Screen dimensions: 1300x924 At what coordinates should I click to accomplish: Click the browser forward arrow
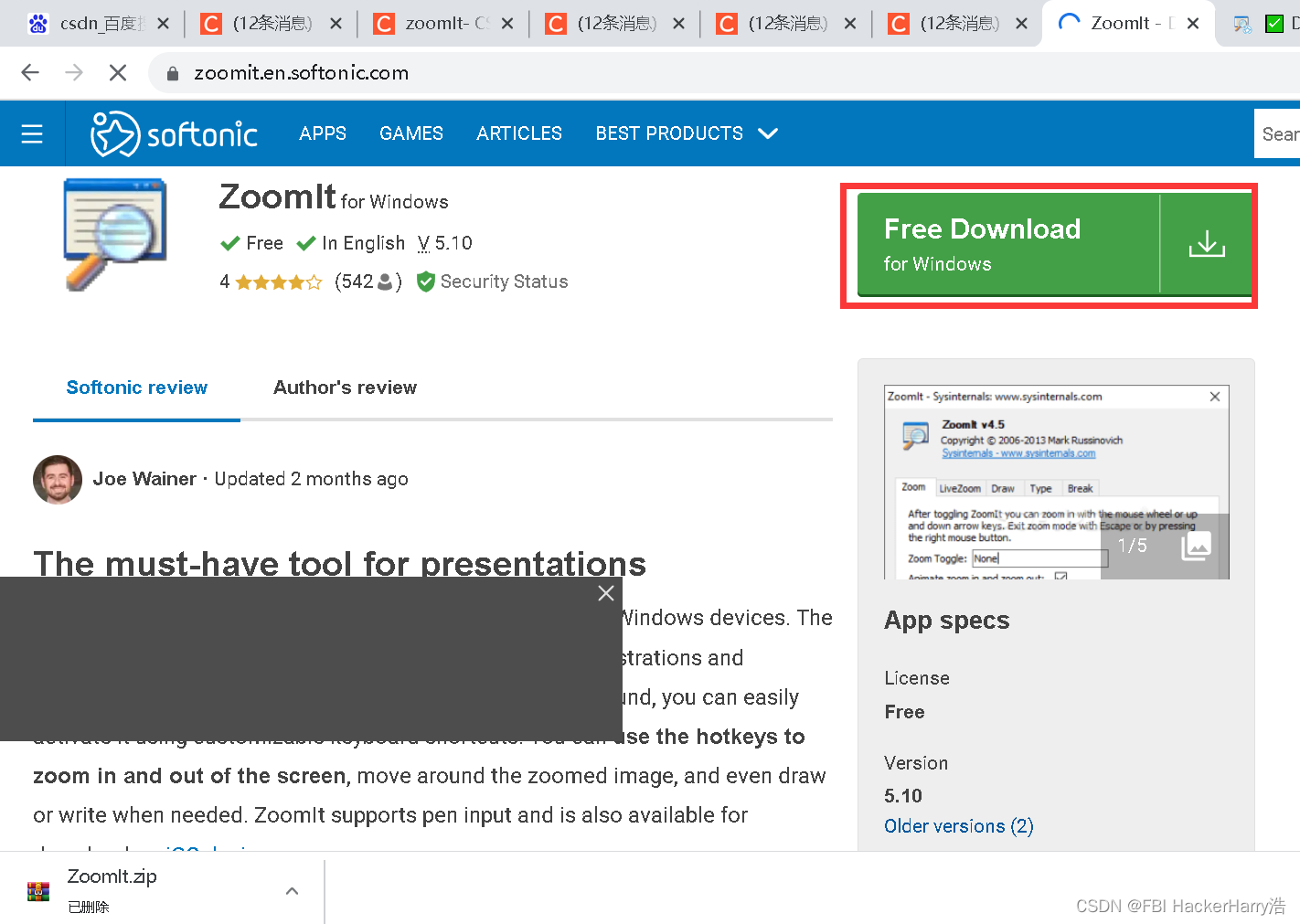[x=73, y=72]
